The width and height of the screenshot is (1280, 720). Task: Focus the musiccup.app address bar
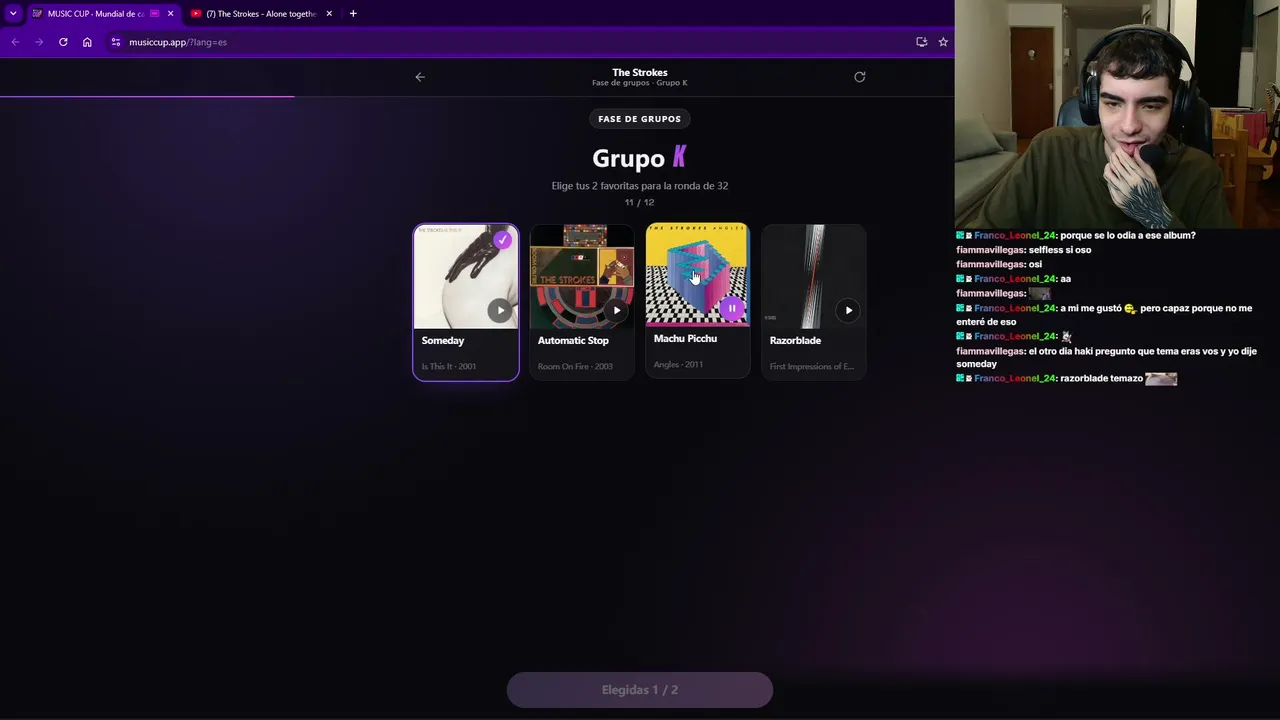coord(510,42)
